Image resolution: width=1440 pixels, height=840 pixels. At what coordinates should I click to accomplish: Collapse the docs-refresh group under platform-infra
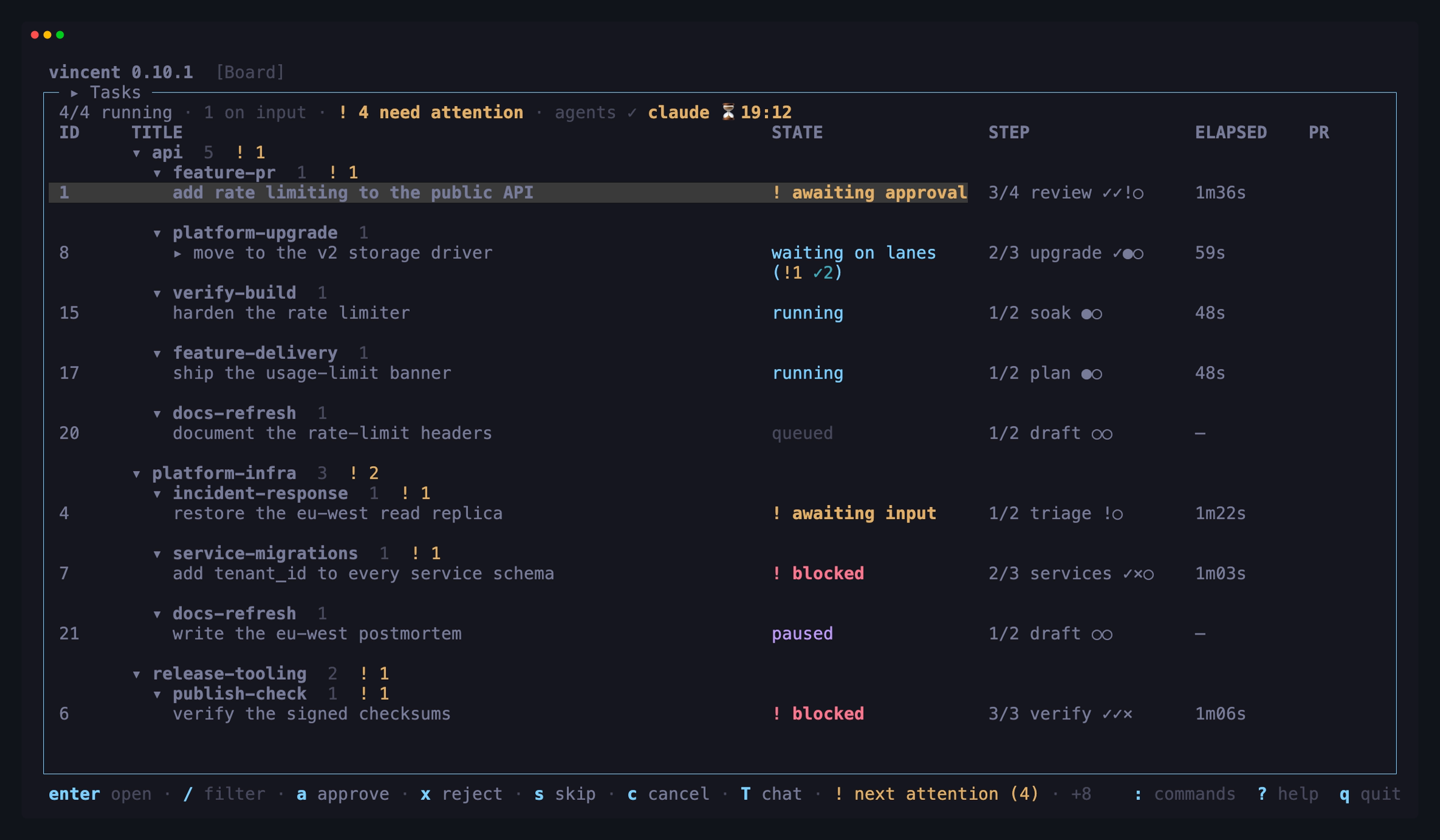(x=157, y=614)
